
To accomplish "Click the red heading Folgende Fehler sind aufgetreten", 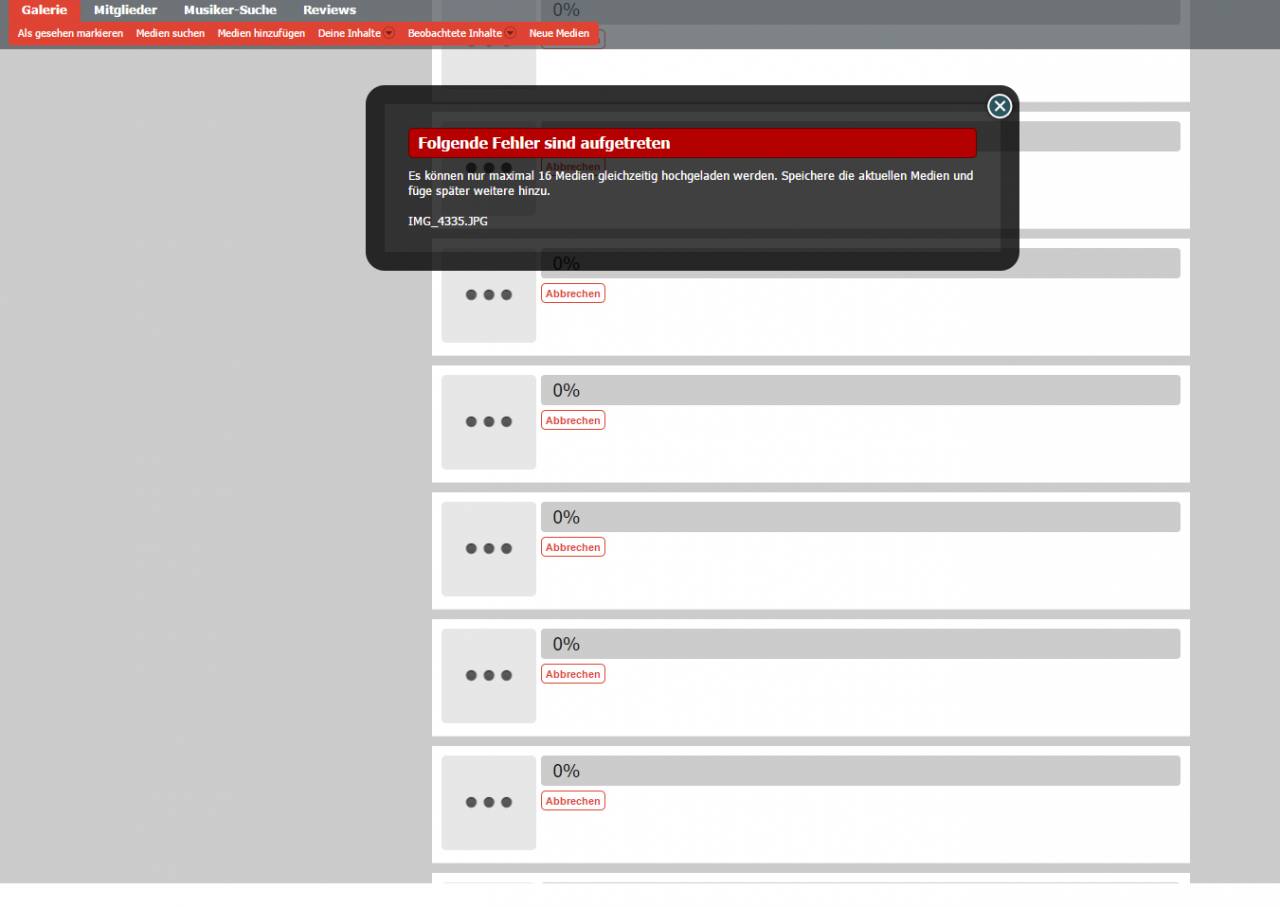I will (x=692, y=143).
